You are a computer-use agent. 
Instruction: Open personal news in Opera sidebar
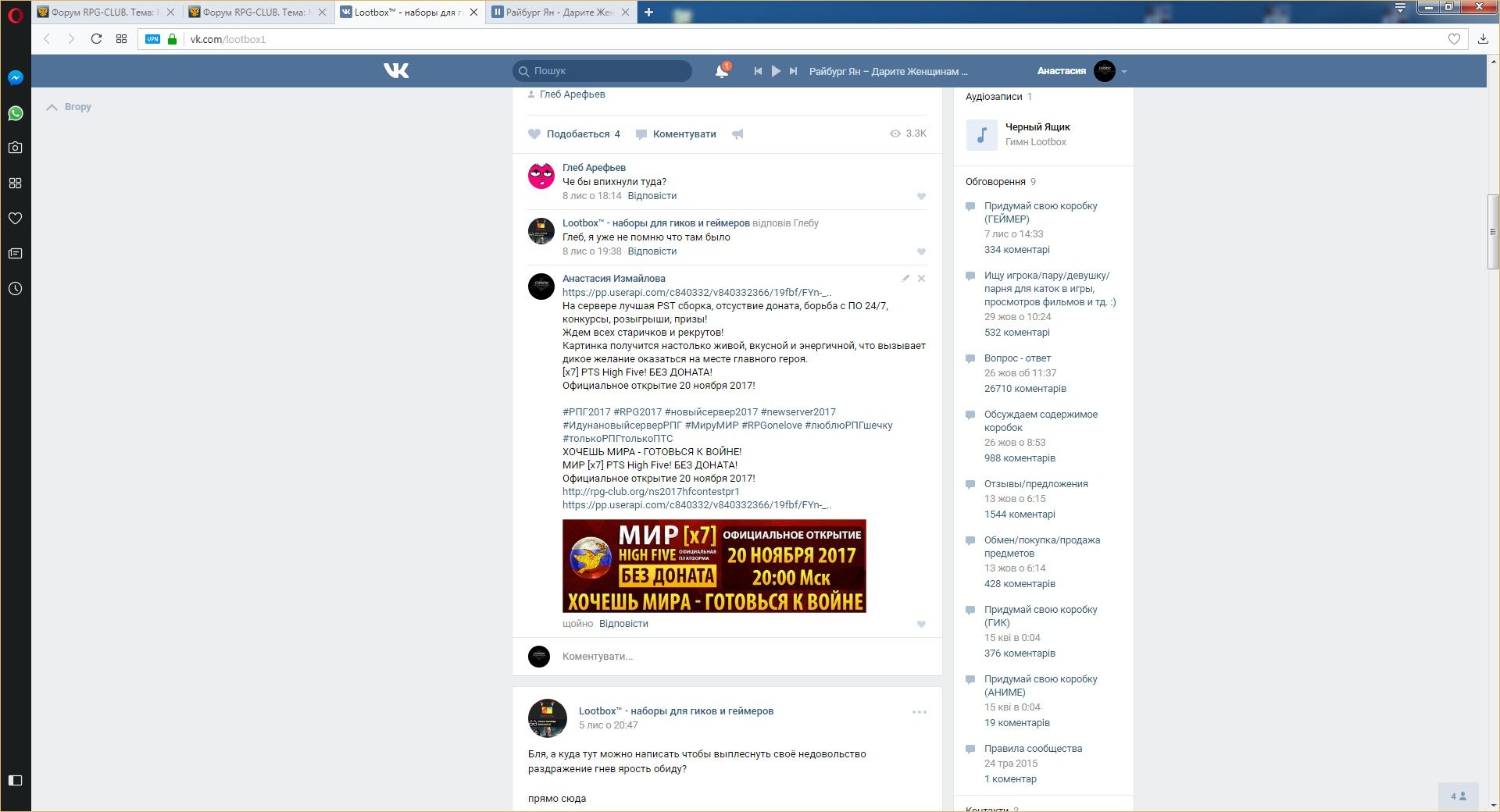[x=15, y=254]
